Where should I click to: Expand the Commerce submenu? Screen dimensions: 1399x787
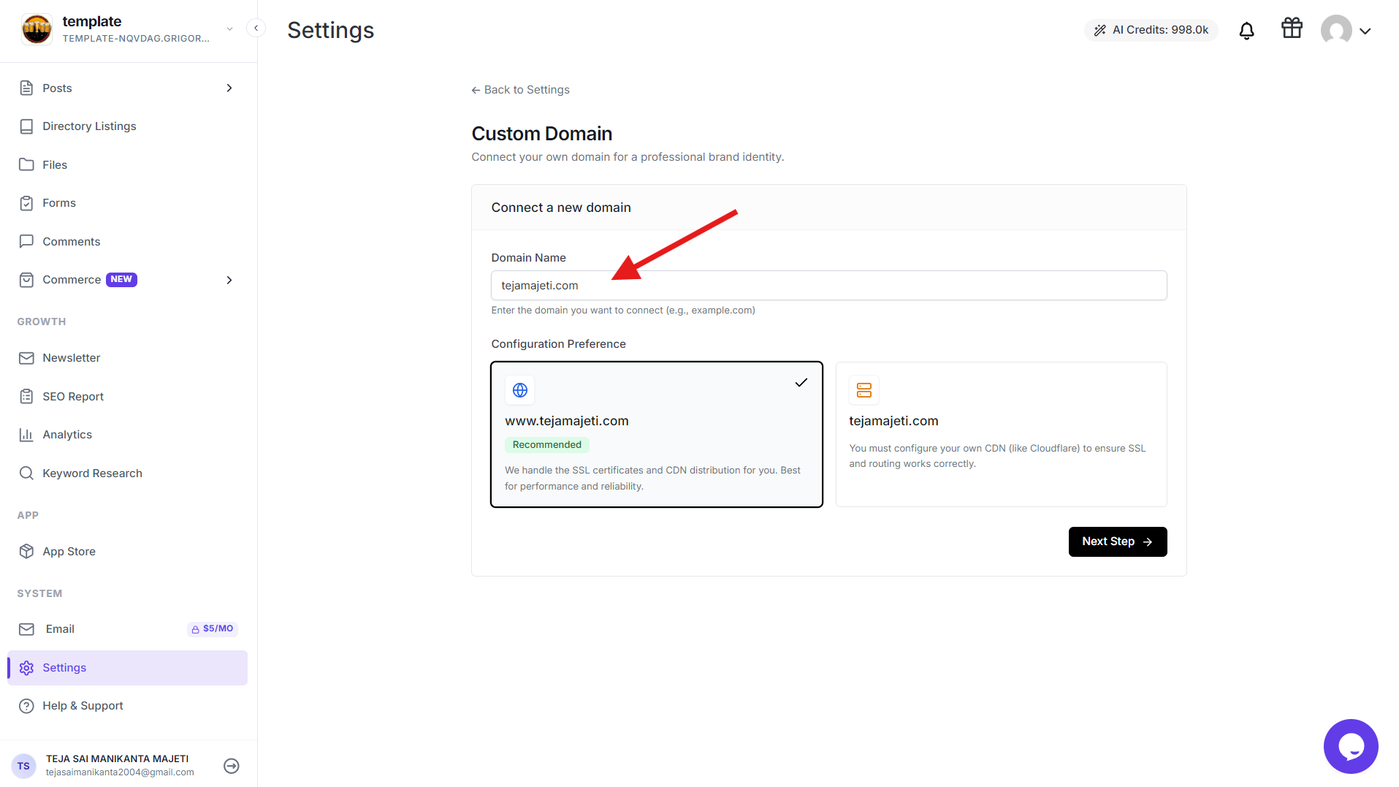coord(229,280)
